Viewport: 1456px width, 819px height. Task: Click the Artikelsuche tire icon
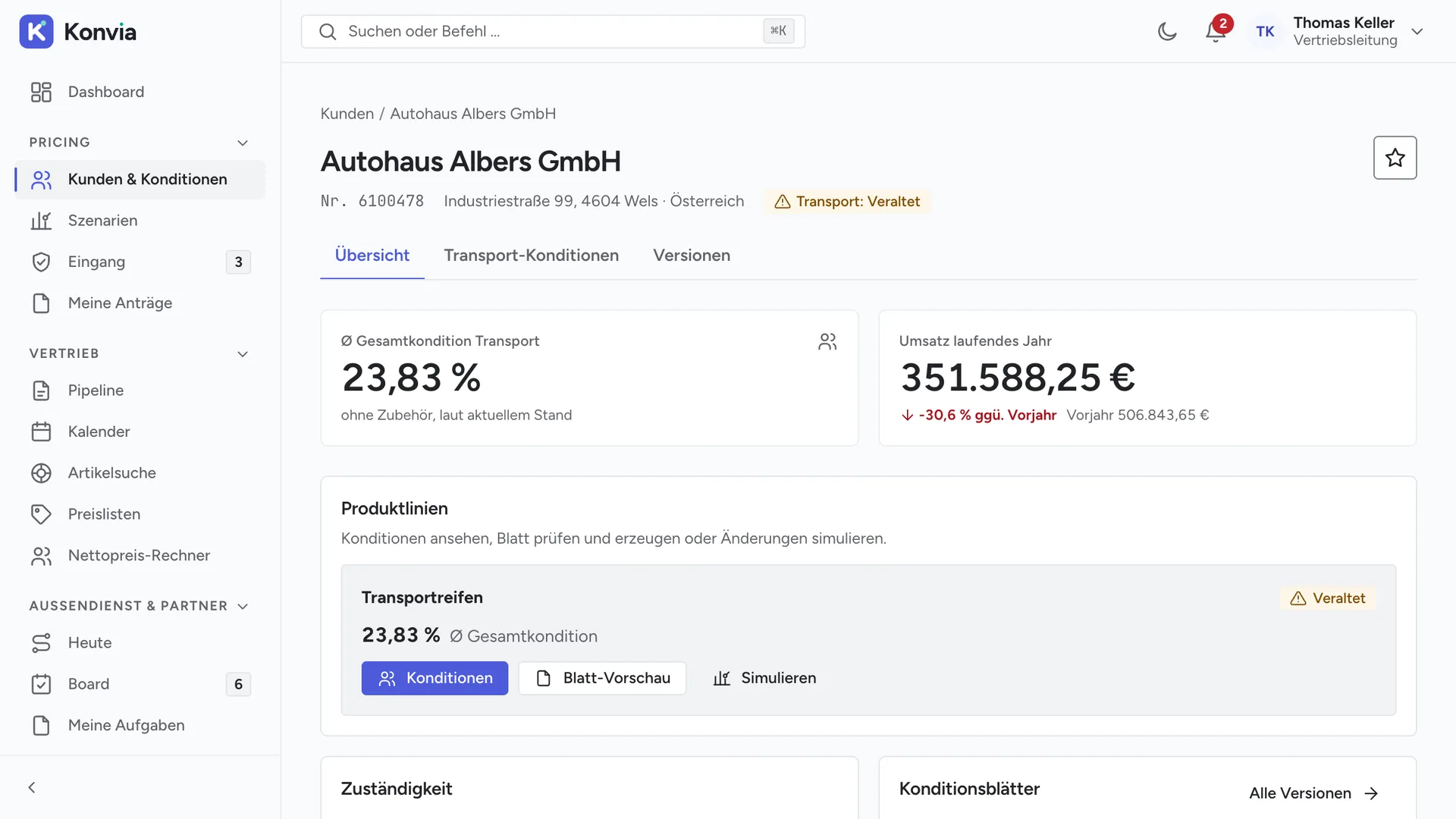[x=41, y=473]
